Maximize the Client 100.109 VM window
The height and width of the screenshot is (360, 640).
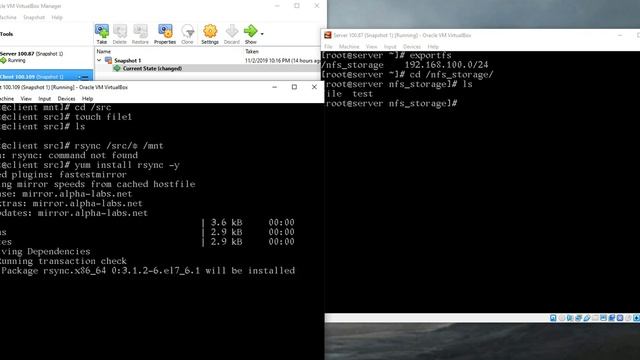pyautogui.click(x=294, y=87)
